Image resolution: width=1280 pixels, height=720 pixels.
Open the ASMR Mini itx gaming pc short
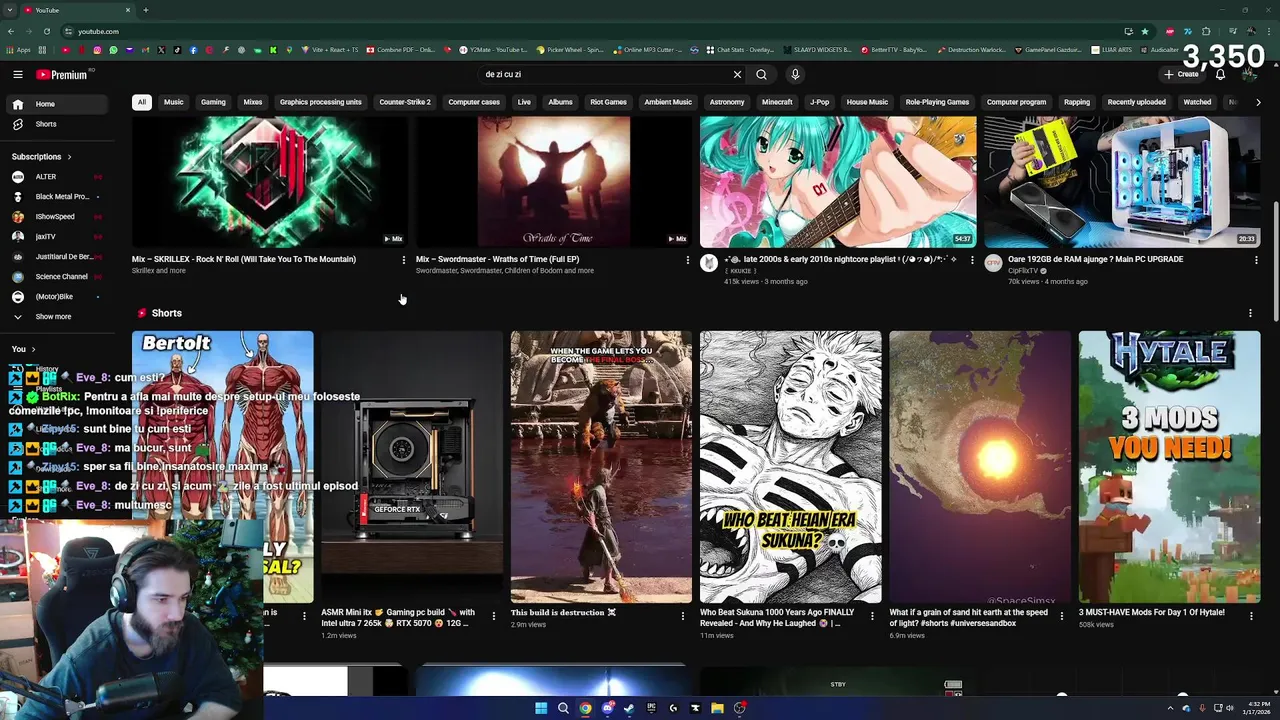pos(412,467)
